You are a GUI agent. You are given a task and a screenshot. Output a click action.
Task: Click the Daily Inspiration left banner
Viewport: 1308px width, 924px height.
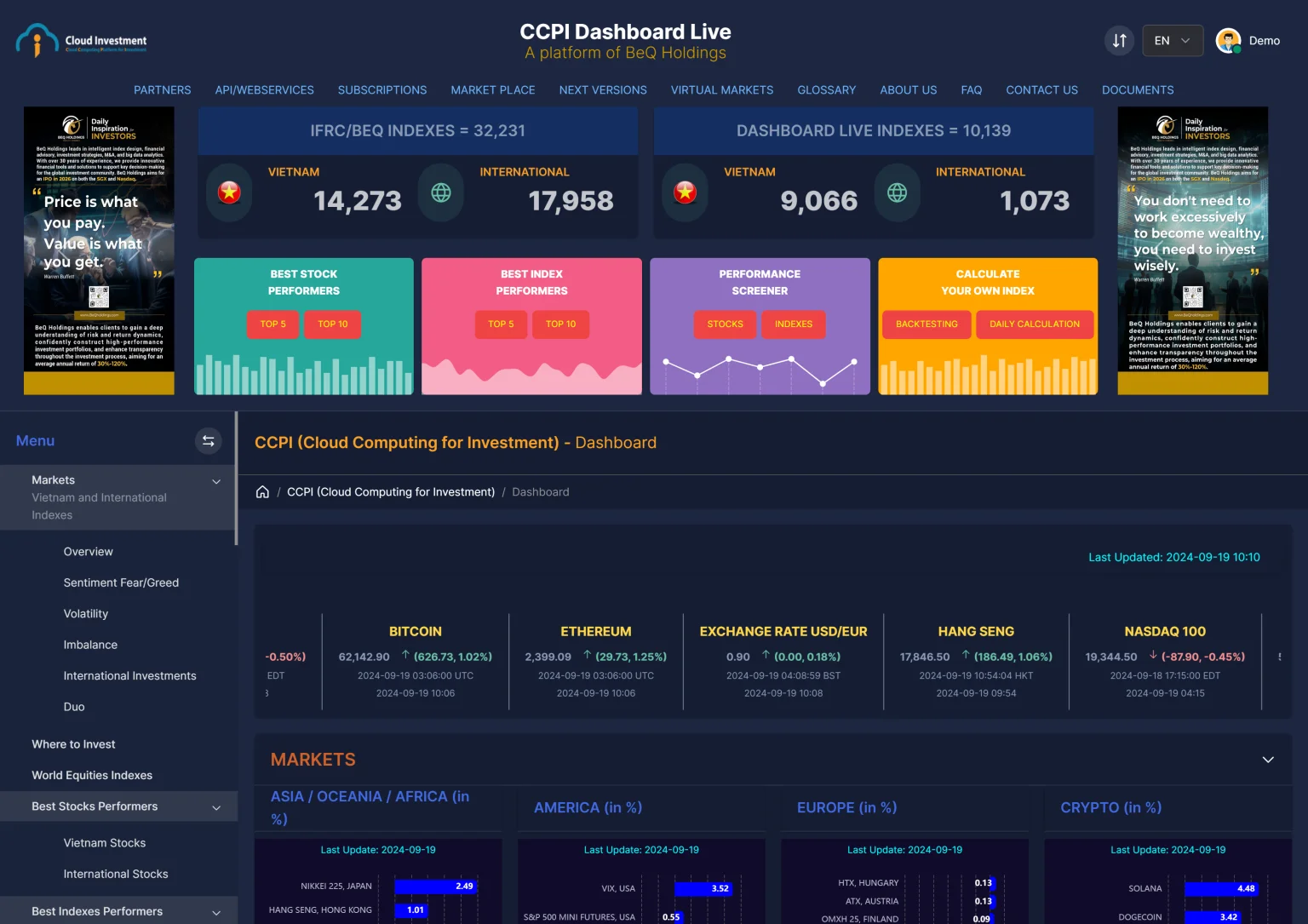pos(99,250)
